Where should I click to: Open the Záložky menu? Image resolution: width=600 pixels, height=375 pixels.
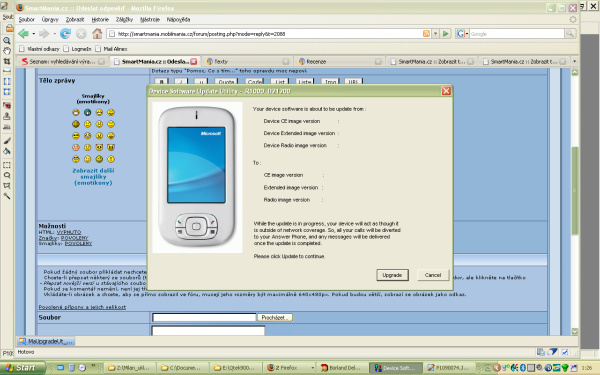[124, 20]
